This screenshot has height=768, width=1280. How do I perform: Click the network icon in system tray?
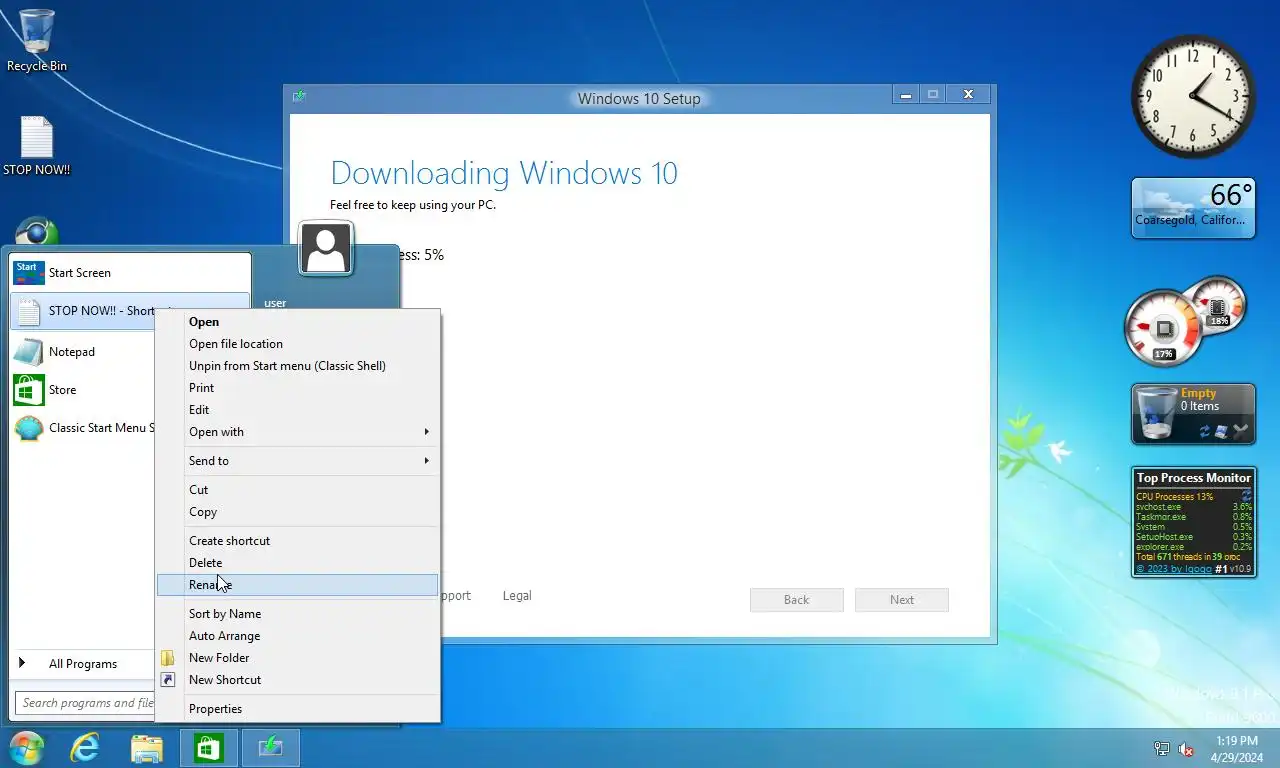pyautogui.click(x=1162, y=749)
